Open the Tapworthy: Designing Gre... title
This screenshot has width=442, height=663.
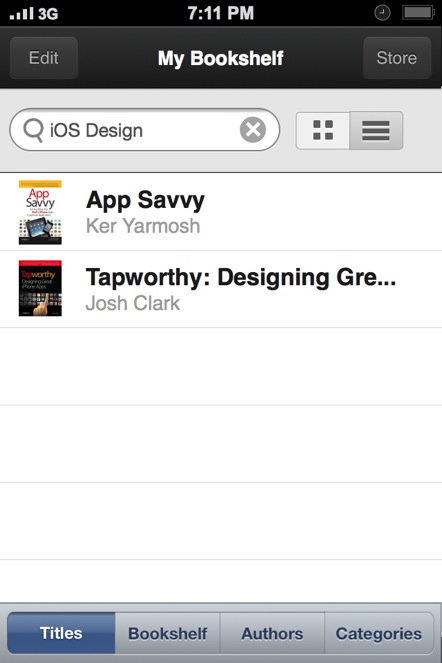pyautogui.click(x=241, y=278)
